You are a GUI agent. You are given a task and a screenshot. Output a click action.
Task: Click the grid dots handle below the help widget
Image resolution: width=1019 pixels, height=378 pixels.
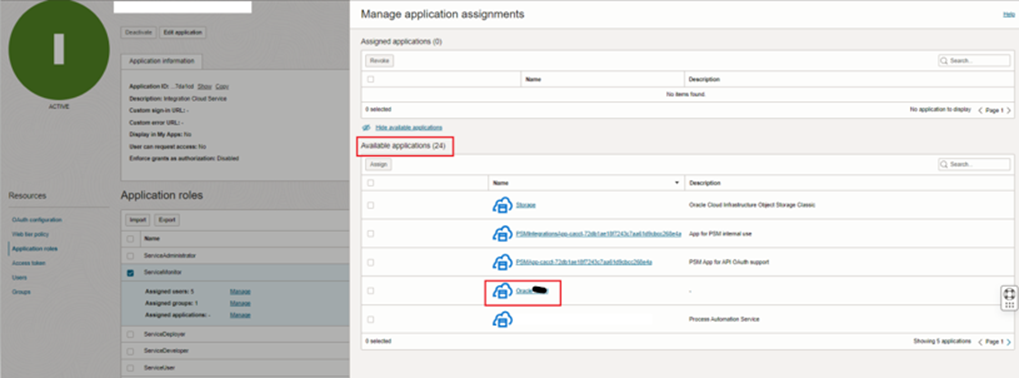click(1009, 305)
